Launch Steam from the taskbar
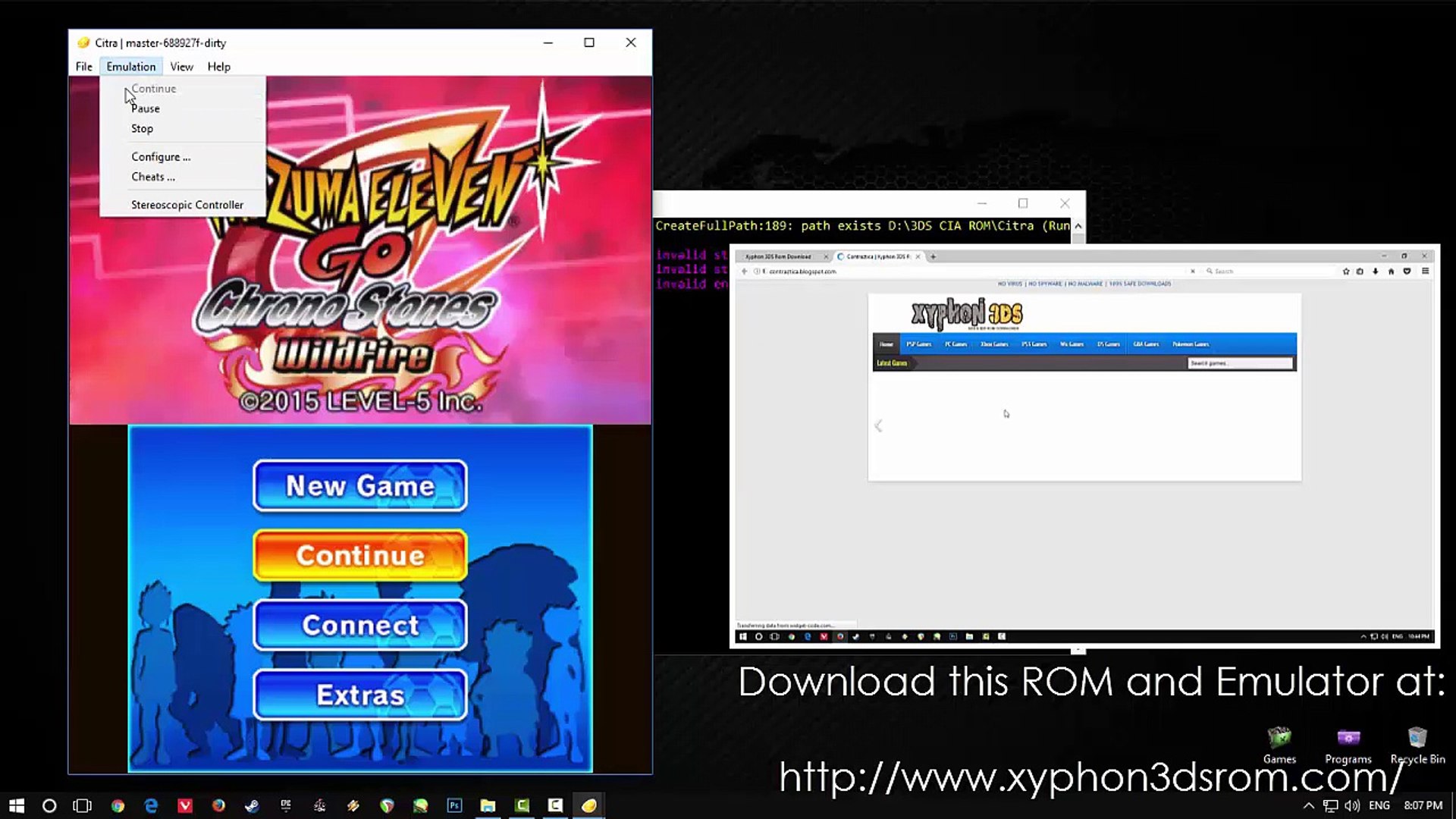 click(252, 805)
